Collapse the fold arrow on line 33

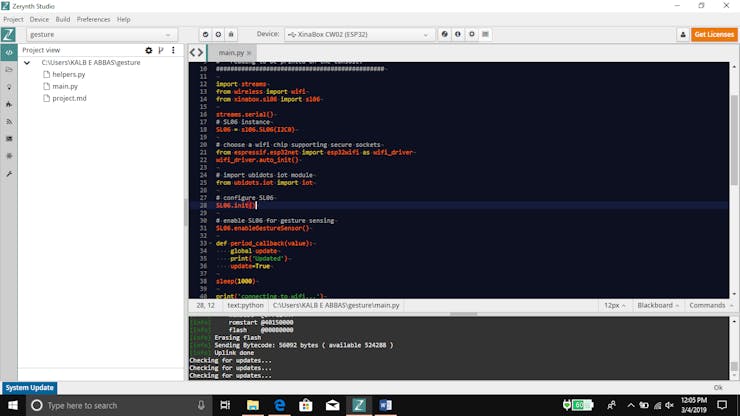[210, 244]
